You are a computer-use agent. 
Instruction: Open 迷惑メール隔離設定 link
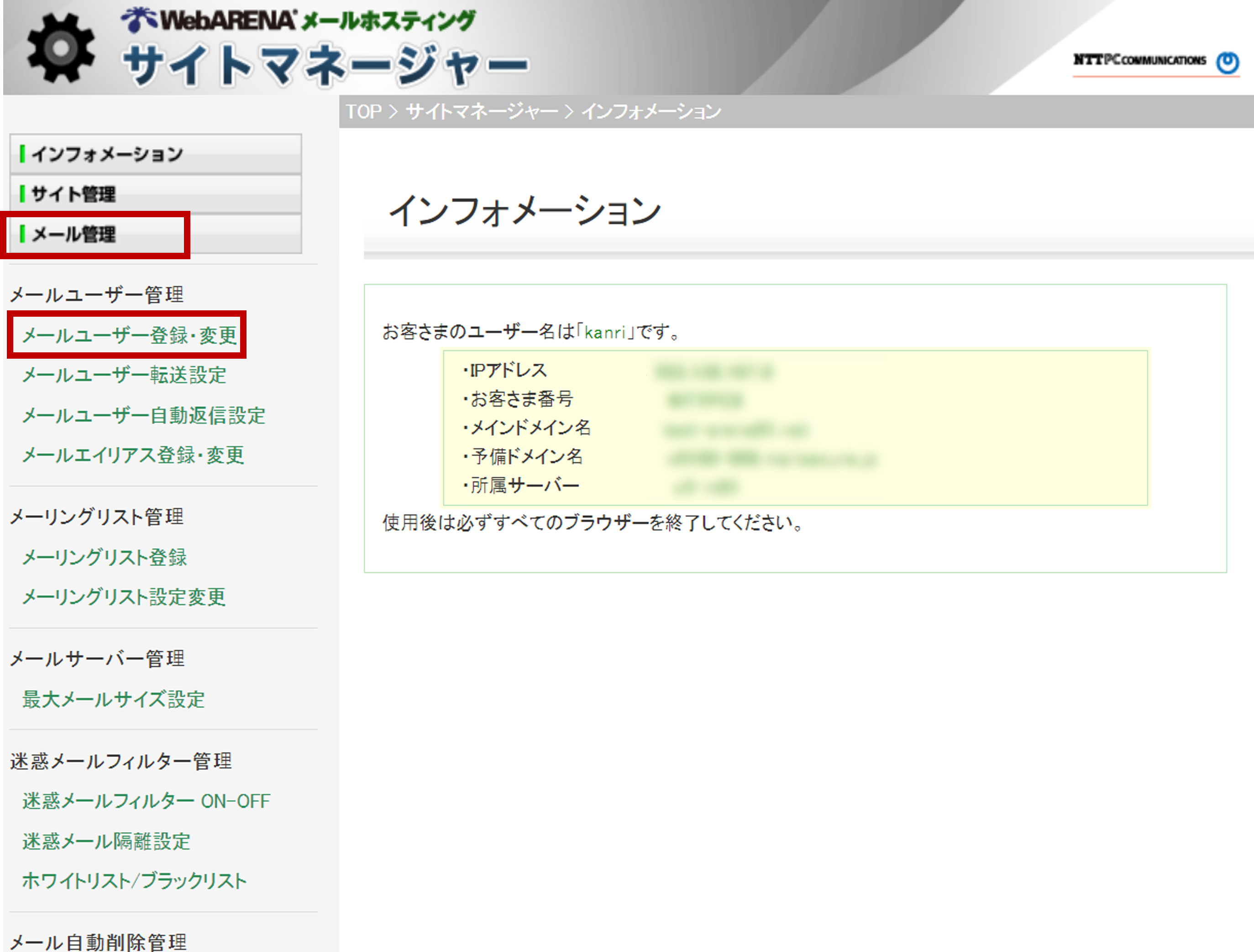[x=106, y=841]
